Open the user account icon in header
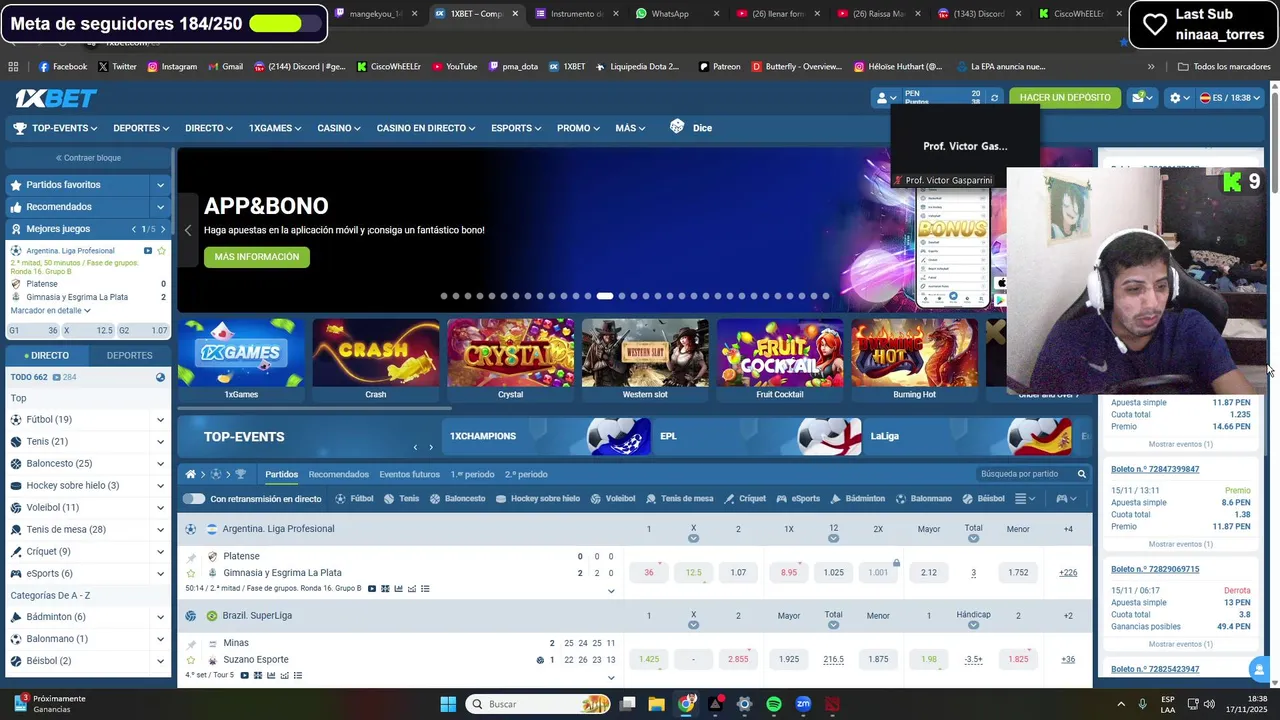Image resolution: width=1280 pixels, height=720 pixels. point(882,98)
